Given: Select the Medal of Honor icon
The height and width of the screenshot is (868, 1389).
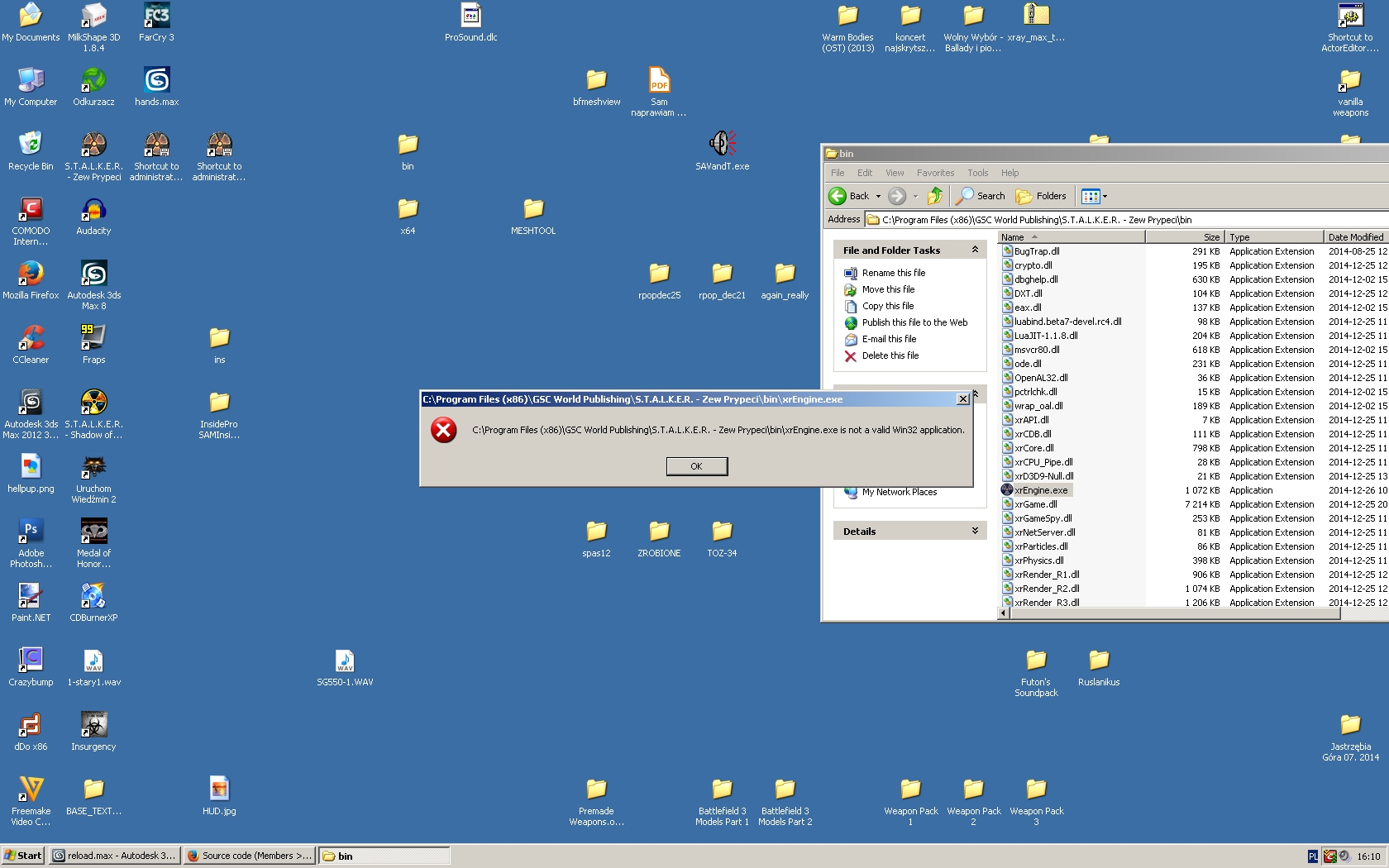Looking at the screenshot, I should pos(93,543).
